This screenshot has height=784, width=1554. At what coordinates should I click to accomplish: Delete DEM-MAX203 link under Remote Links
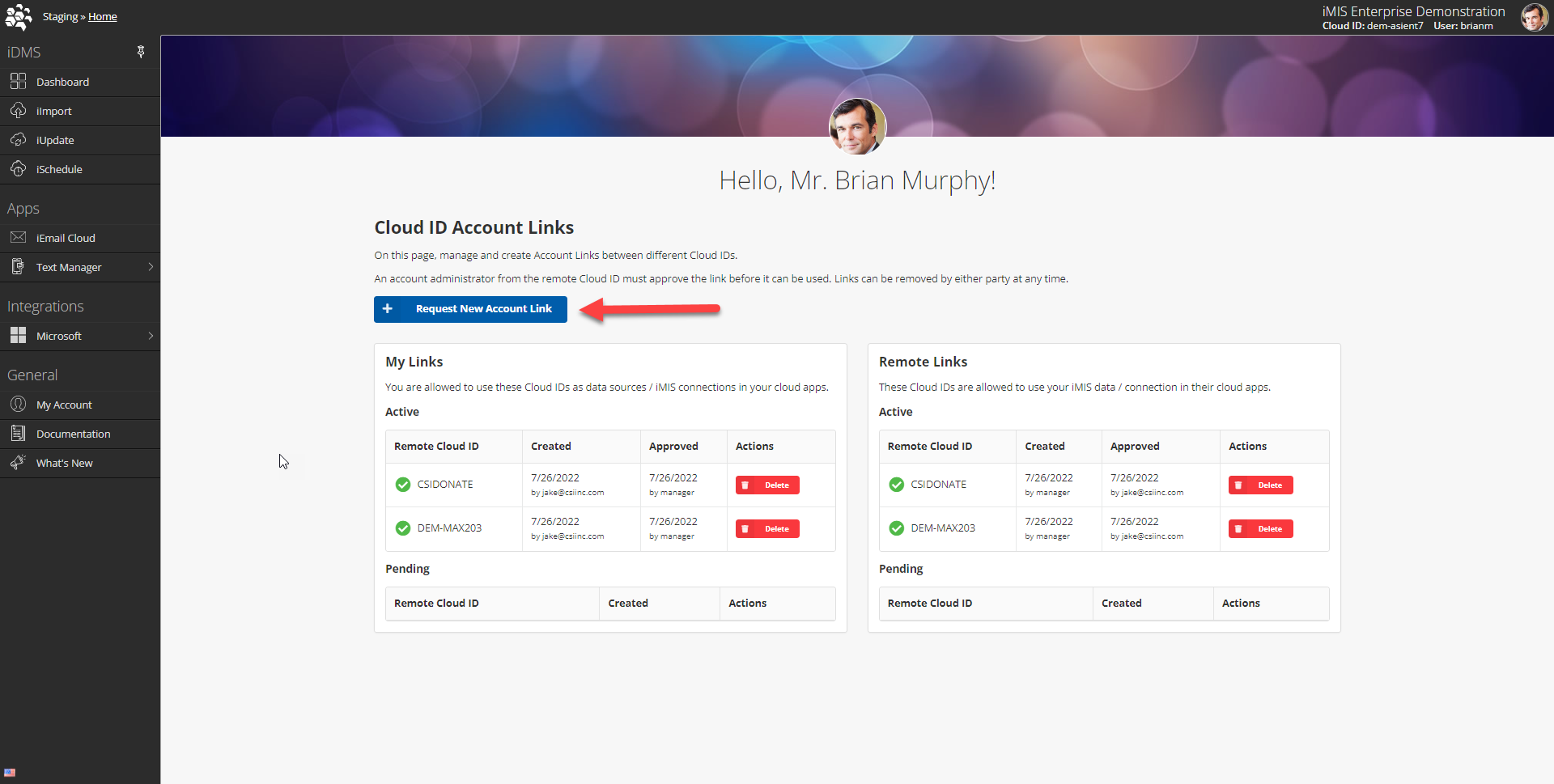pyautogui.click(x=1260, y=528)
